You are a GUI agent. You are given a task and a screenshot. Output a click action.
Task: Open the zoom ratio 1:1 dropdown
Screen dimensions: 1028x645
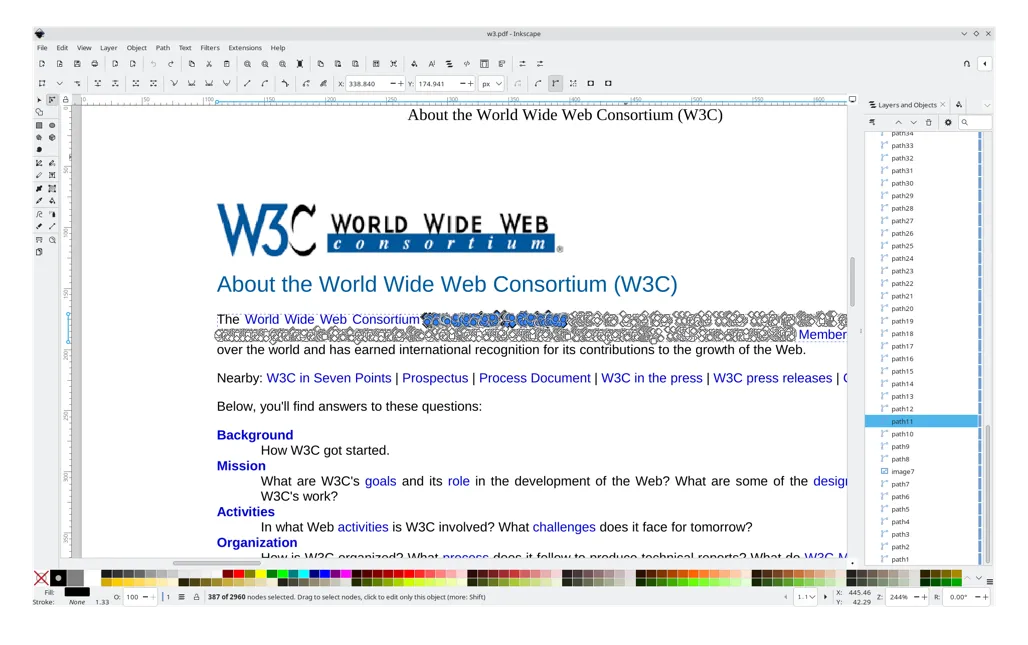click(805, 597)
